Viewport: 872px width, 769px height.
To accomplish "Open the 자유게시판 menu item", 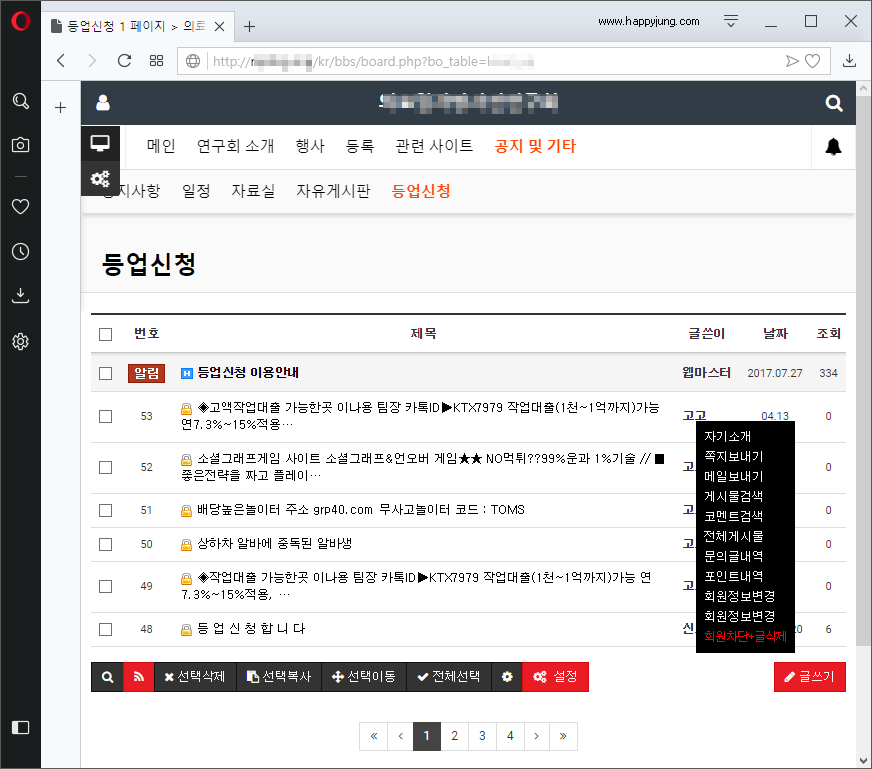I will [334, 191].
